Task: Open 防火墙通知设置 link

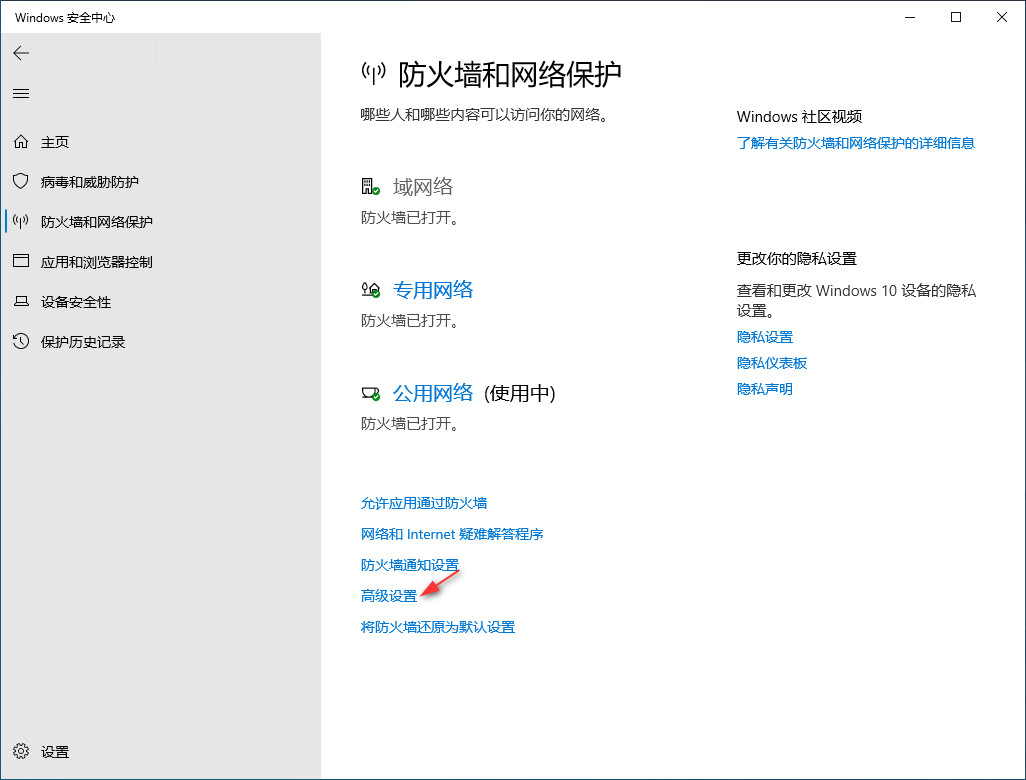Action: [410, 565]
